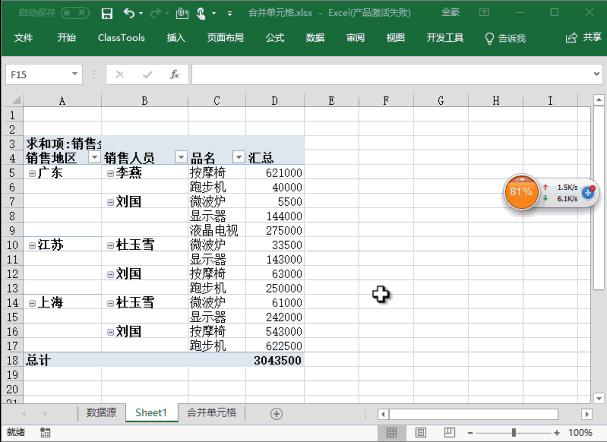Switch to the 插入 tab
This screenshot has width=607, height=442.
176,38
